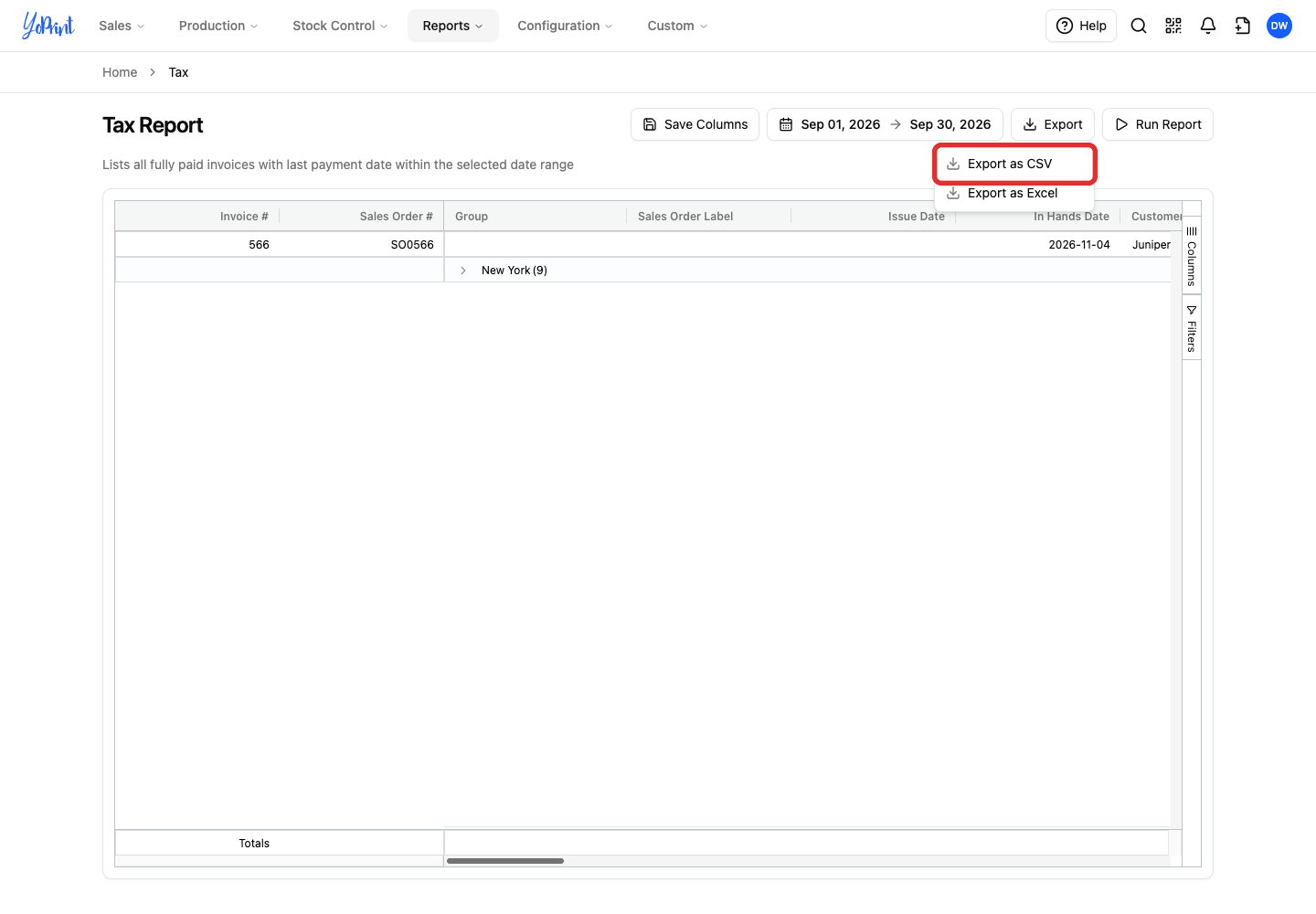Click the add document icon in header

point(1243,26)
